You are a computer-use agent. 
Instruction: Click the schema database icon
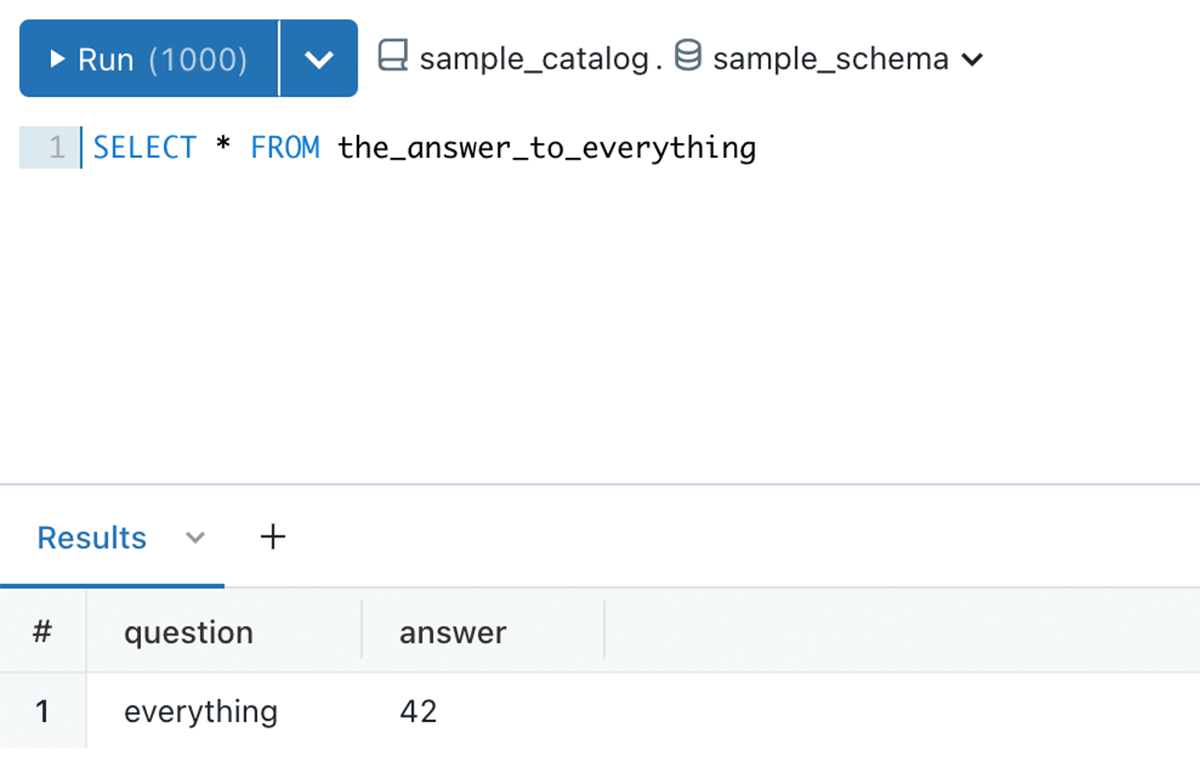pos(687,57)
